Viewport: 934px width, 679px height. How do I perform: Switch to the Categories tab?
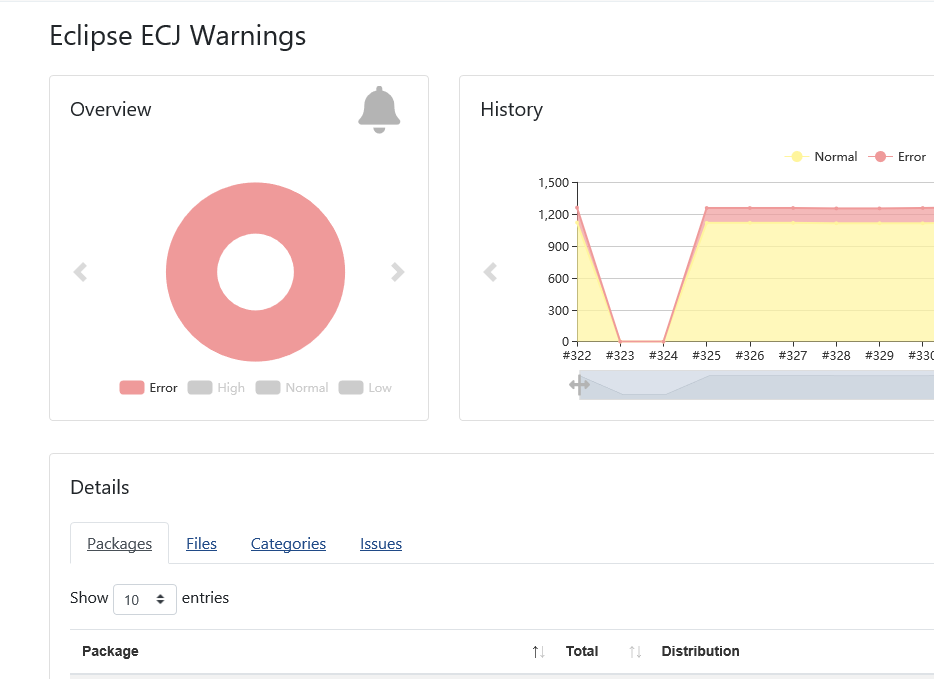point(288,543)
